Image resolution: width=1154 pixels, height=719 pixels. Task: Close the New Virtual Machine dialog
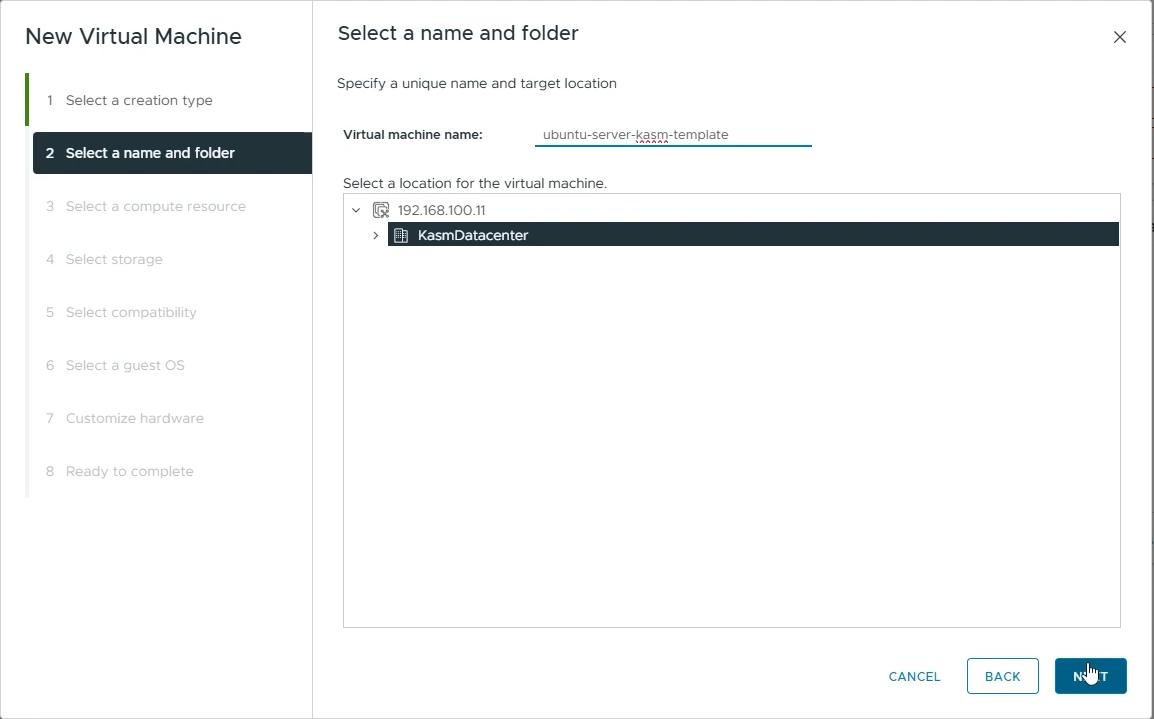click(x=1119, y=37)
